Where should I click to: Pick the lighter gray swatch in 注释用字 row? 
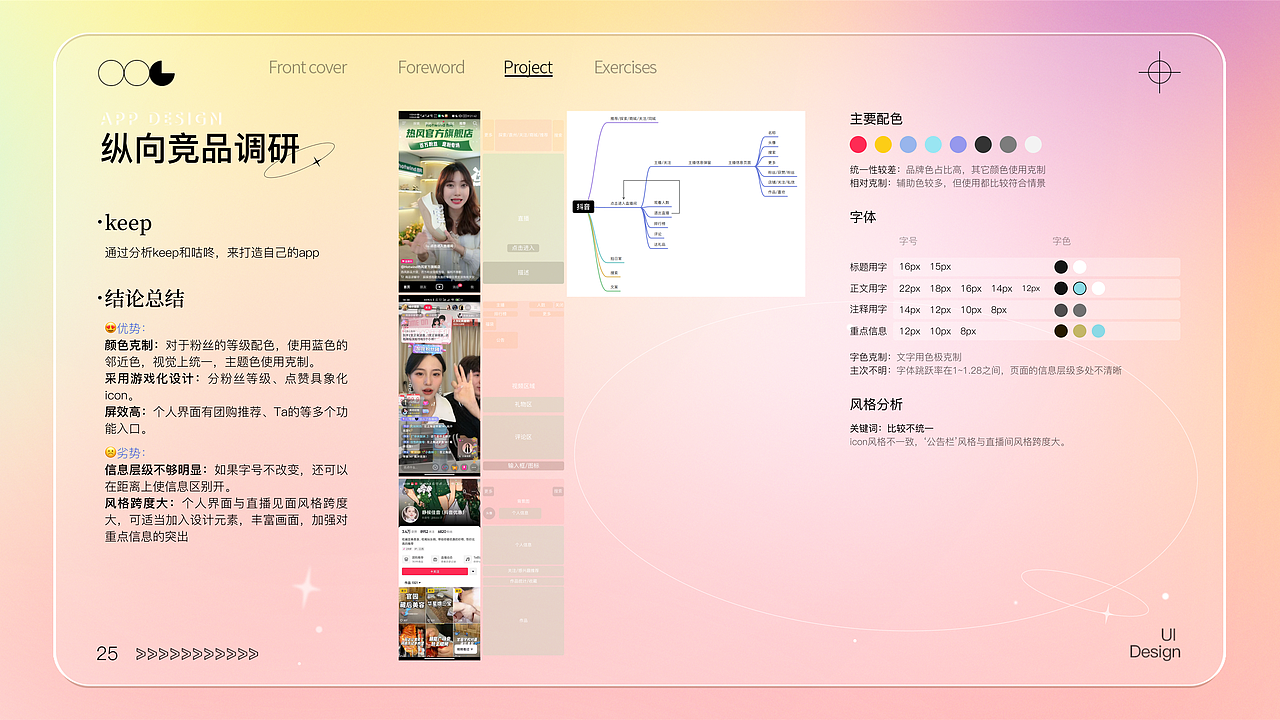point(1079,310)
